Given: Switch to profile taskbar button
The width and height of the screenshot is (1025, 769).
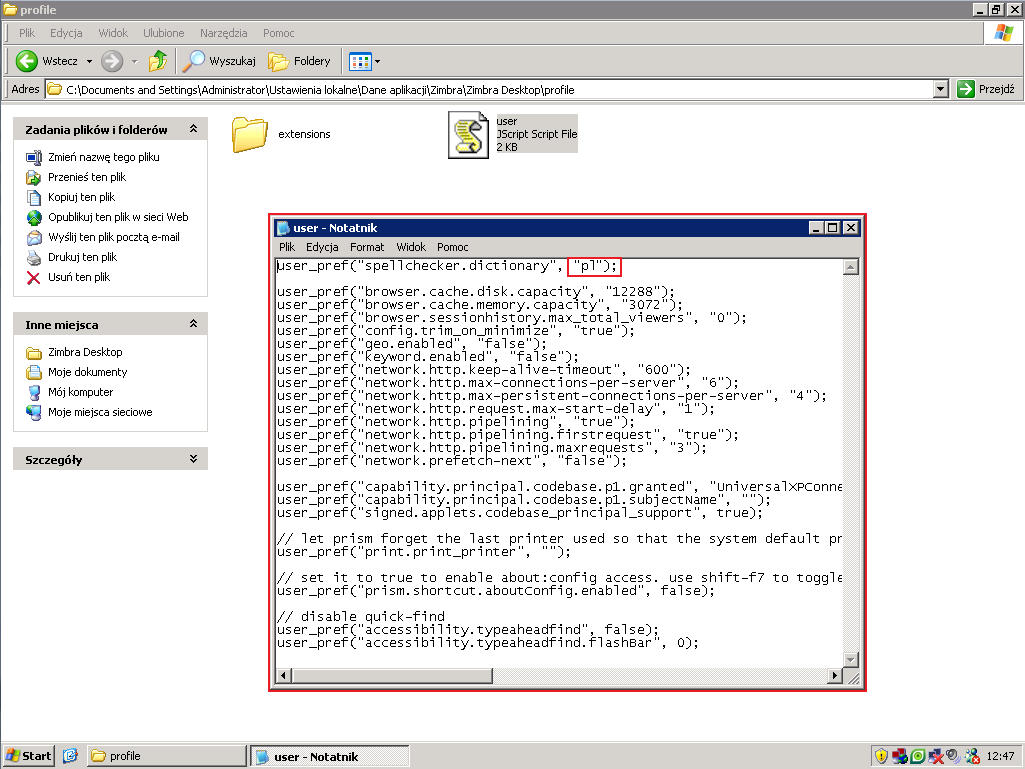Looking at the screenshot, I should [x=166, y=756].
